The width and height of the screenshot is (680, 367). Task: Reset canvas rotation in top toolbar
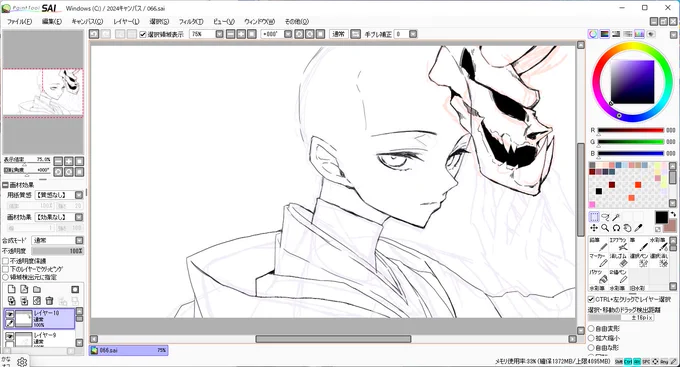pos(320,34)
